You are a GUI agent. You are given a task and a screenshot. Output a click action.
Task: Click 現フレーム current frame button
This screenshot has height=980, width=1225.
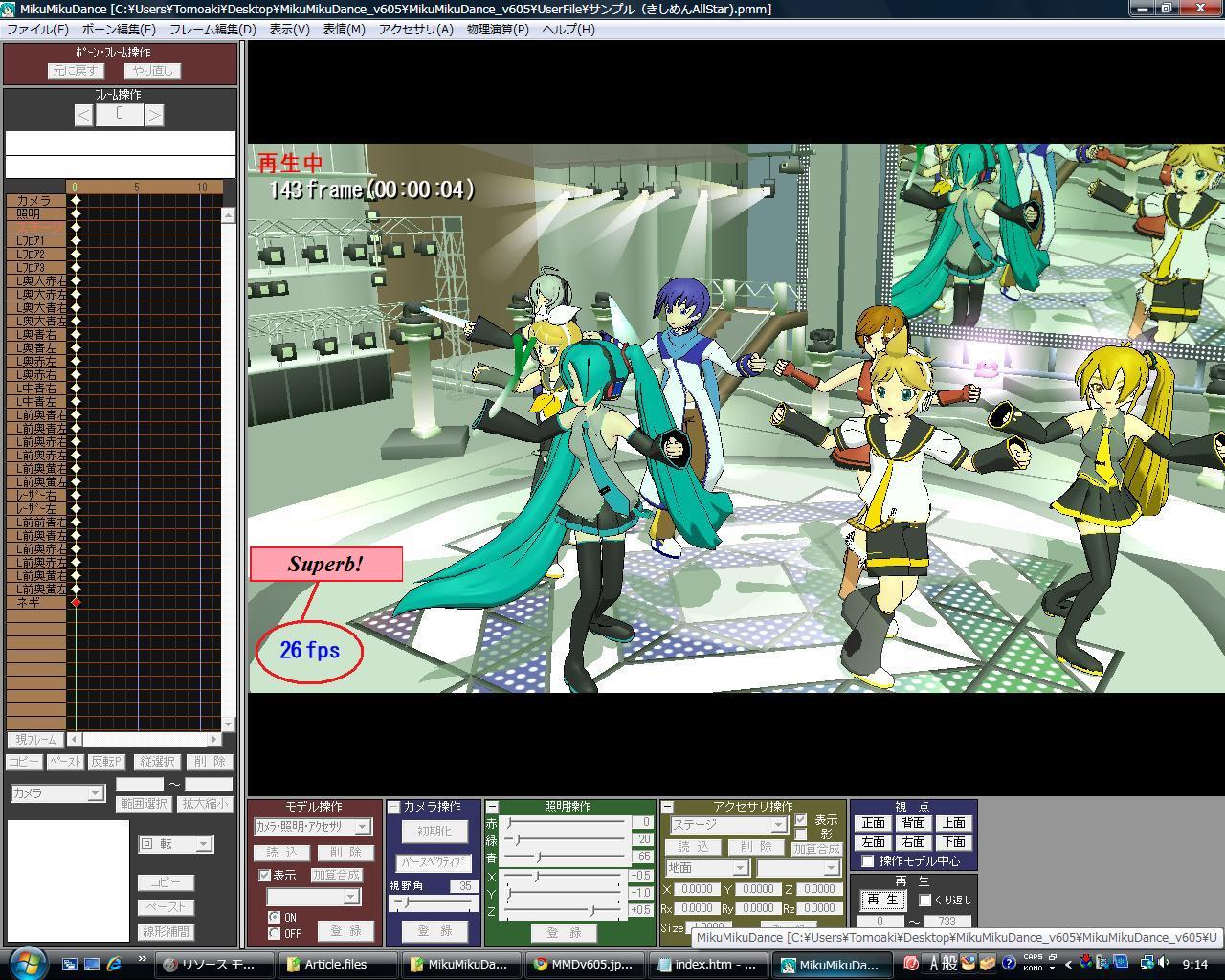(x=36, y=740)
